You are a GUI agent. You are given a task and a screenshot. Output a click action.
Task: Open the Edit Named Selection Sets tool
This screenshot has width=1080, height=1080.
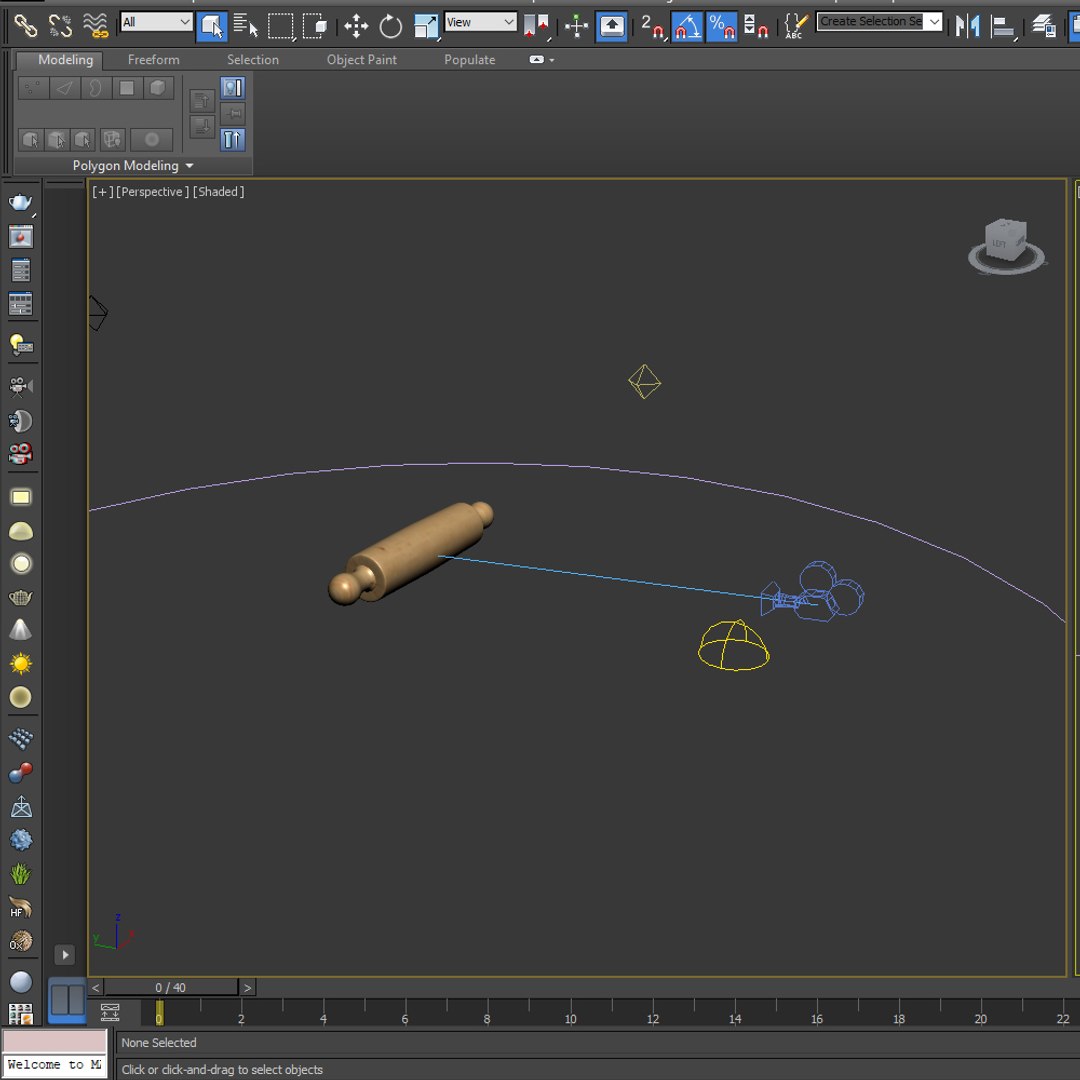(x=796, y=26)
